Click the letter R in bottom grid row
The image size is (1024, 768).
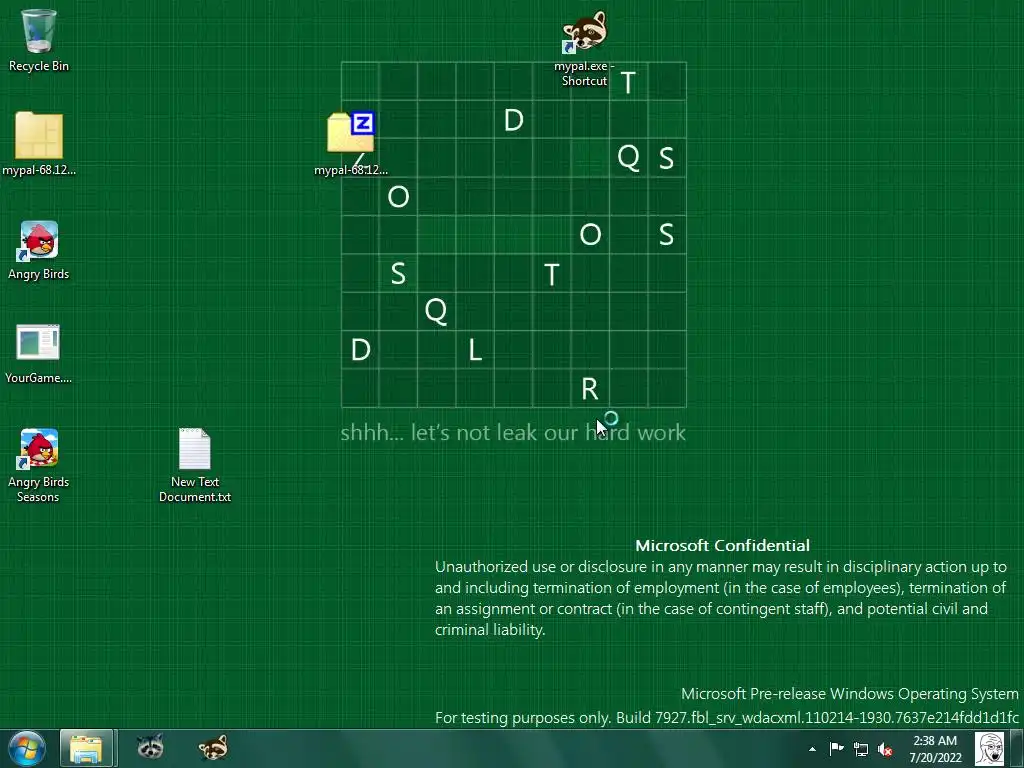tap(590, 389)
